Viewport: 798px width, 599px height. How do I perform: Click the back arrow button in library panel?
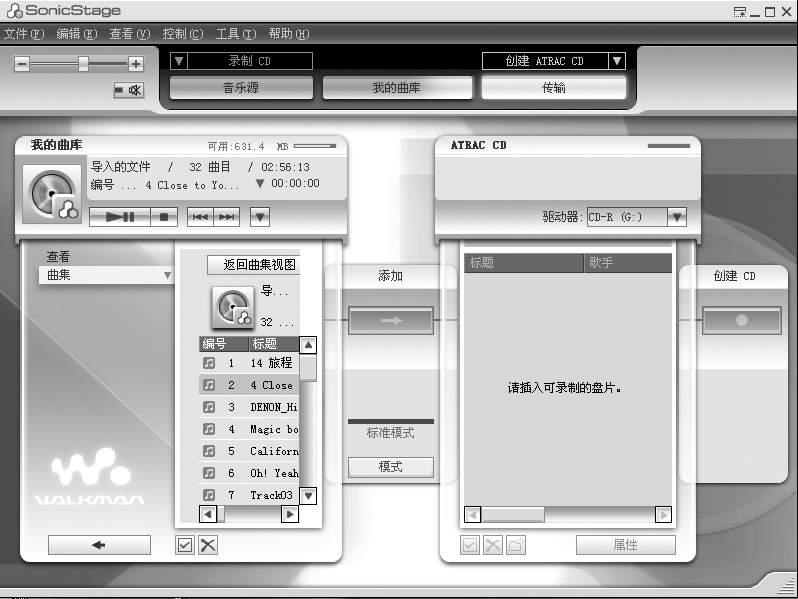[x=99, y=545]
